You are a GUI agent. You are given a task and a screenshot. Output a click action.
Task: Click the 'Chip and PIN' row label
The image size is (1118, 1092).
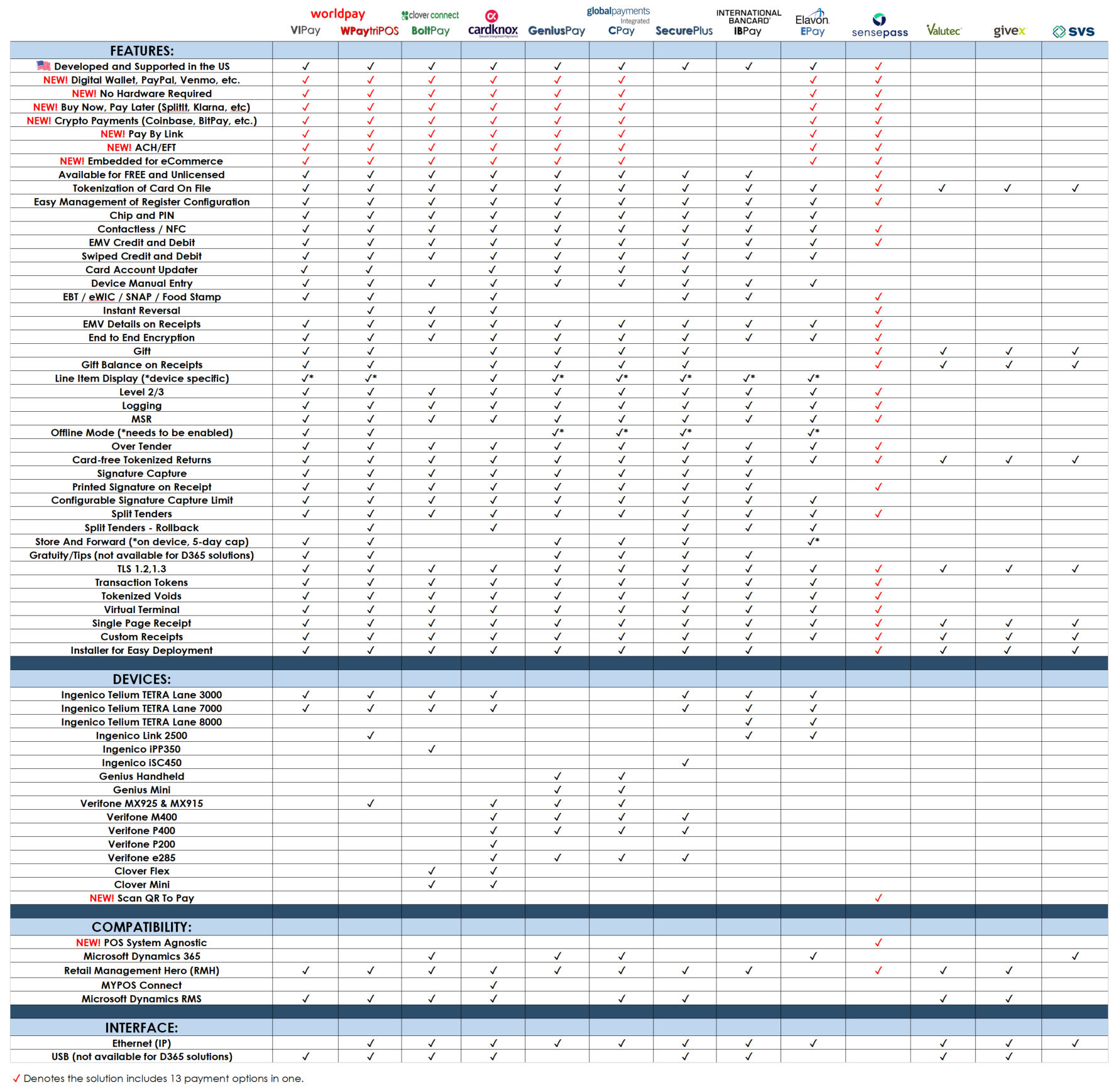pyautogui.click(x=142, y=215)
